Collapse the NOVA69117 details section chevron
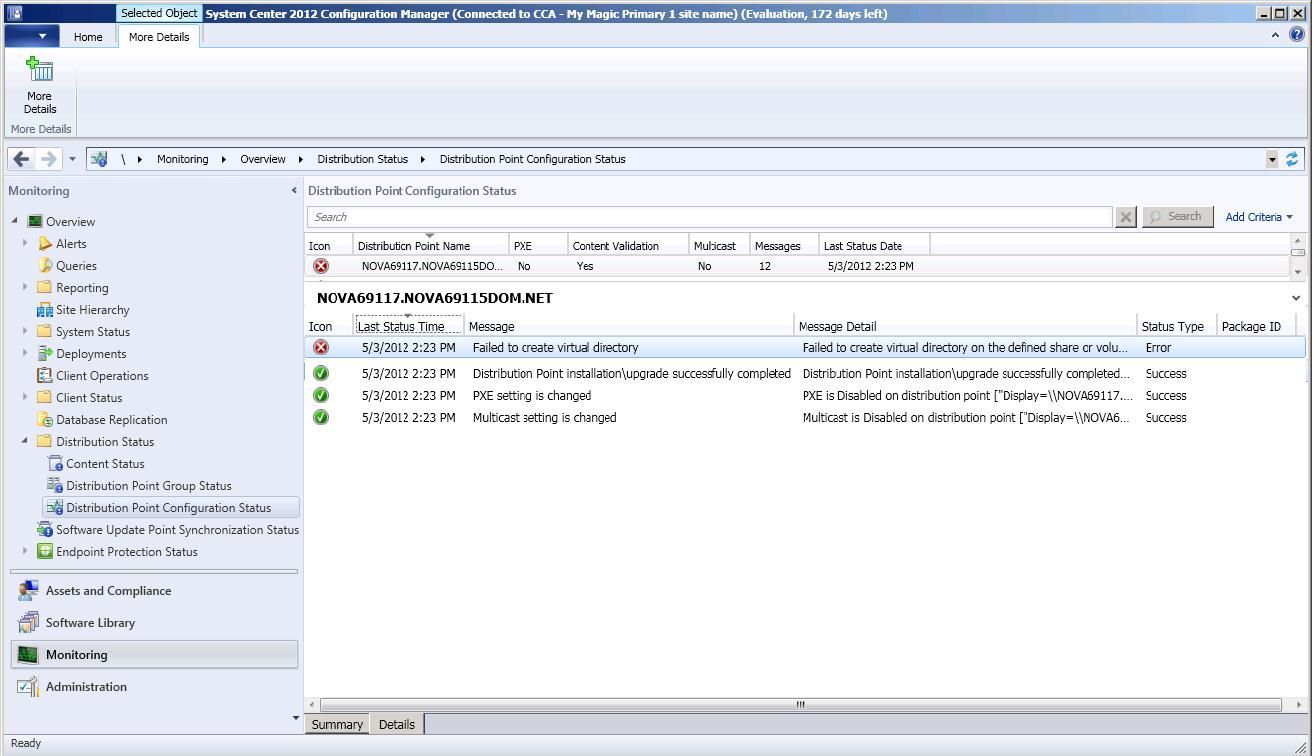Viewport: 1313px width, 756px height. click(1296, 297)
